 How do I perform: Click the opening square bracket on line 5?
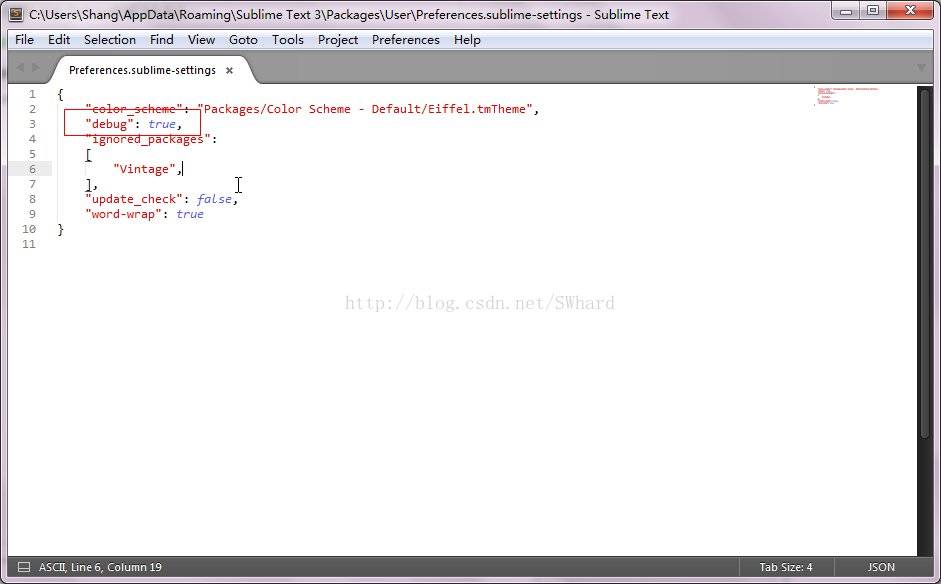click(x=88, y=155)
